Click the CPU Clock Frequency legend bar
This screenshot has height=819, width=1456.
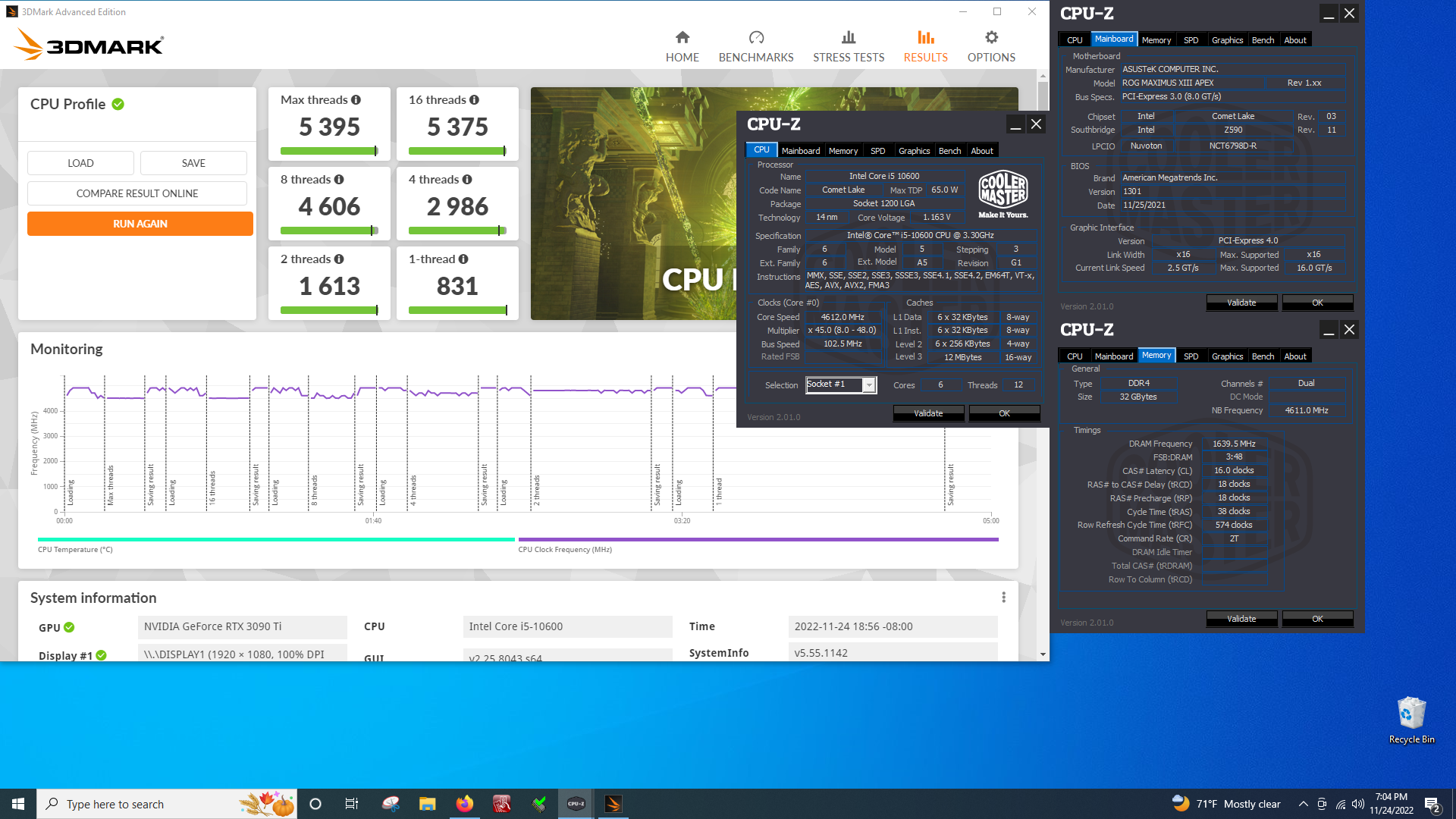(x=758, y=539)
